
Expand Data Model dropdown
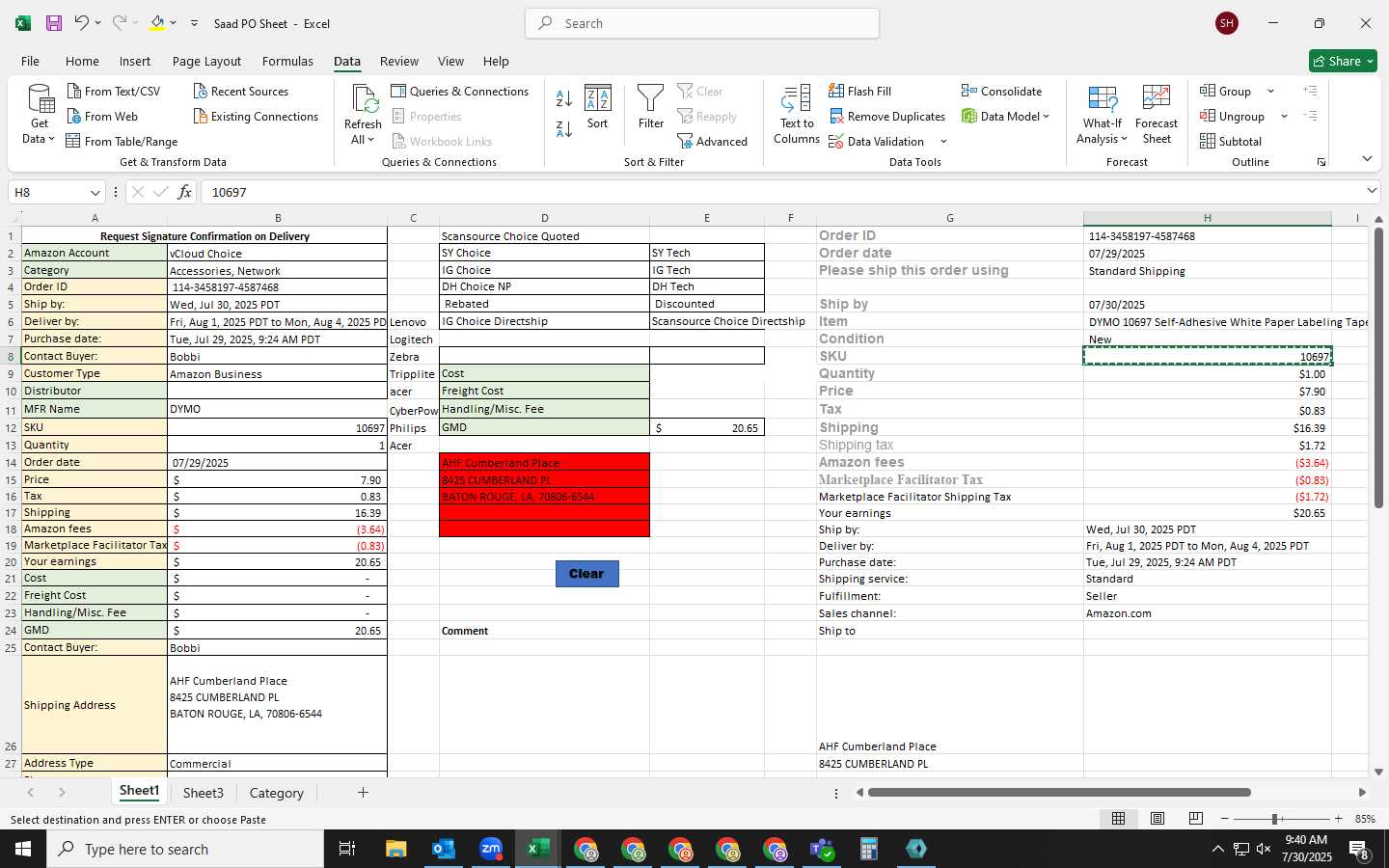click(1046, 117)
